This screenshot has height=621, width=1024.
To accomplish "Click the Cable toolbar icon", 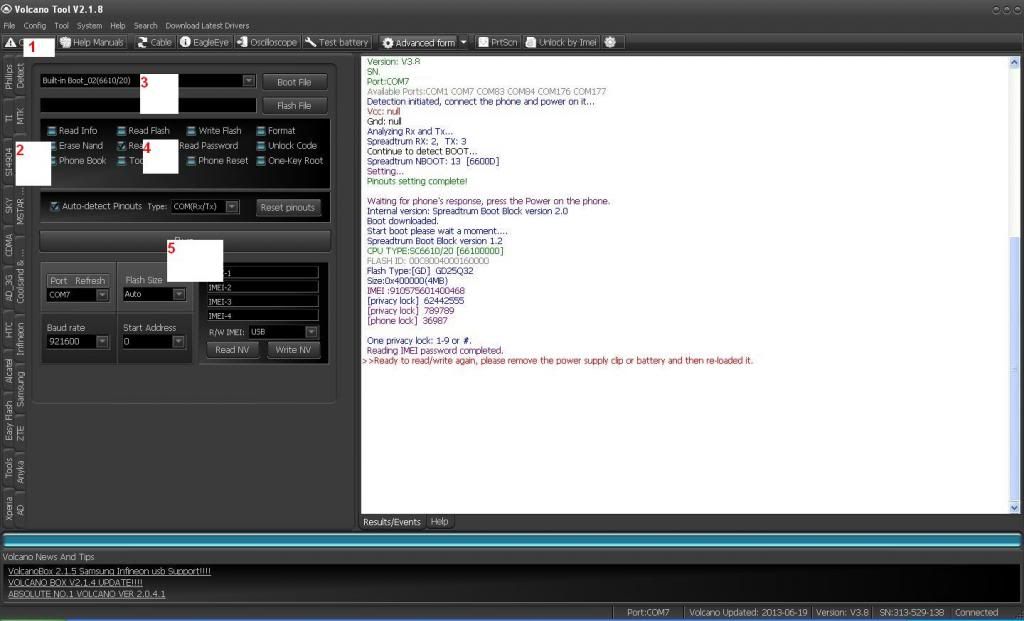I will click(154, 43).
